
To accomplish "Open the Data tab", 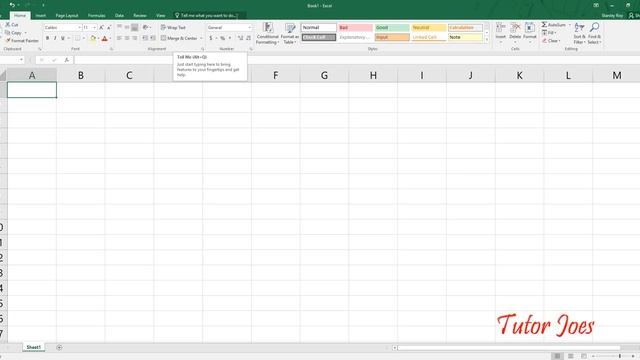I will [x=119, y=16].
